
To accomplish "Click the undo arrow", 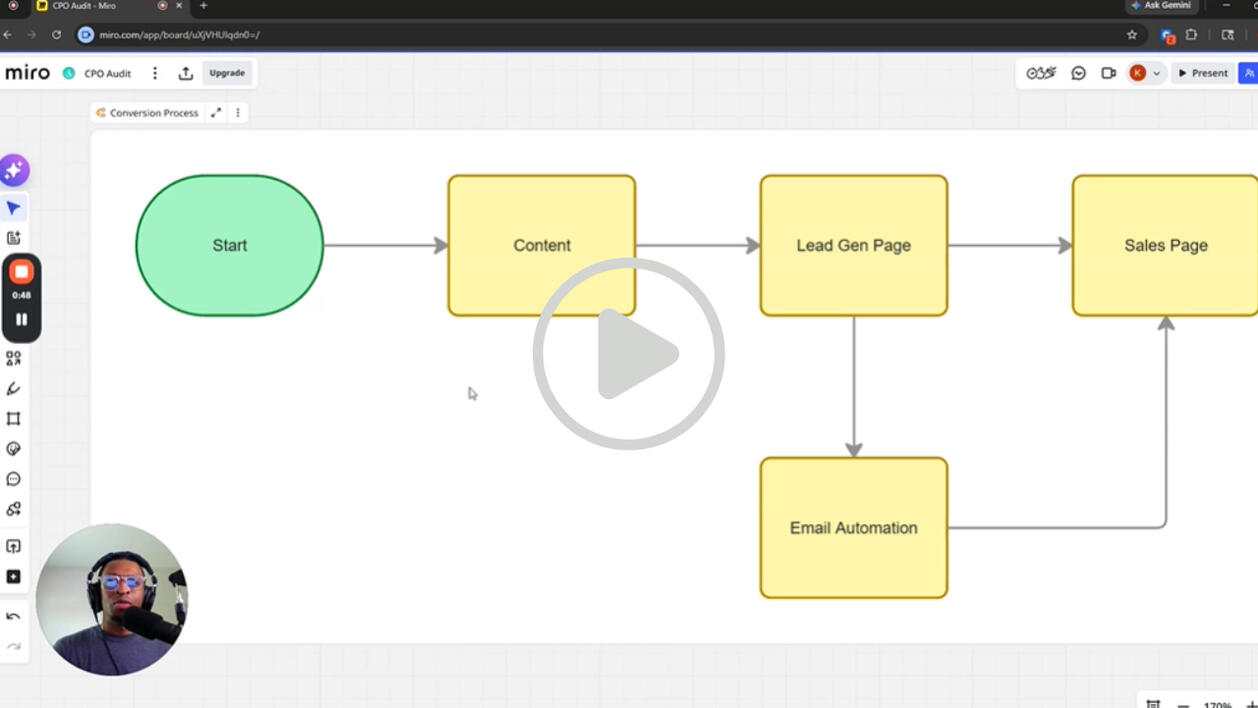I will [x=14, y=617].
